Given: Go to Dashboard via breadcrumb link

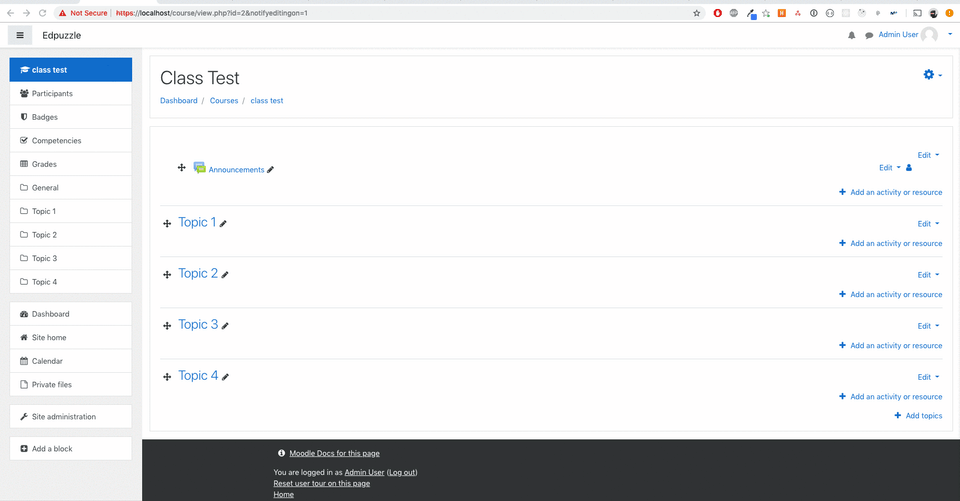Looking at the screenshot, I should coord(178,101).
